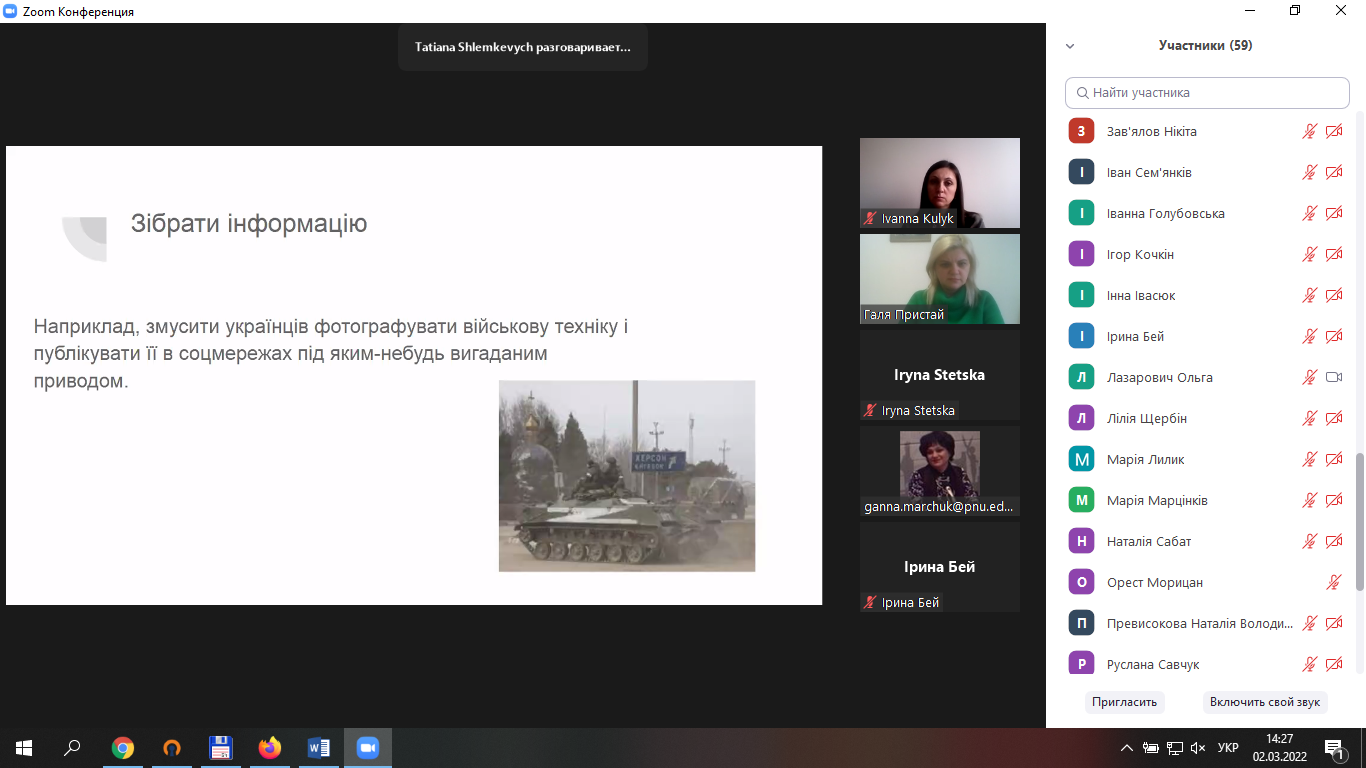1366x768 pixels.
Task: Click the muted microphone icon for Орест Морицан
Action: click(1333, 582)
